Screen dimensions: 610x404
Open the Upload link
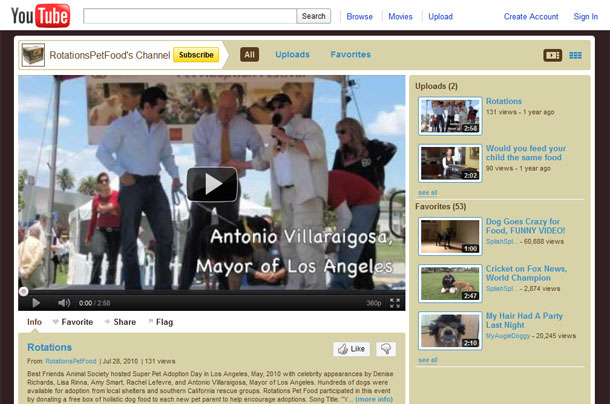[x=440, y=16]
